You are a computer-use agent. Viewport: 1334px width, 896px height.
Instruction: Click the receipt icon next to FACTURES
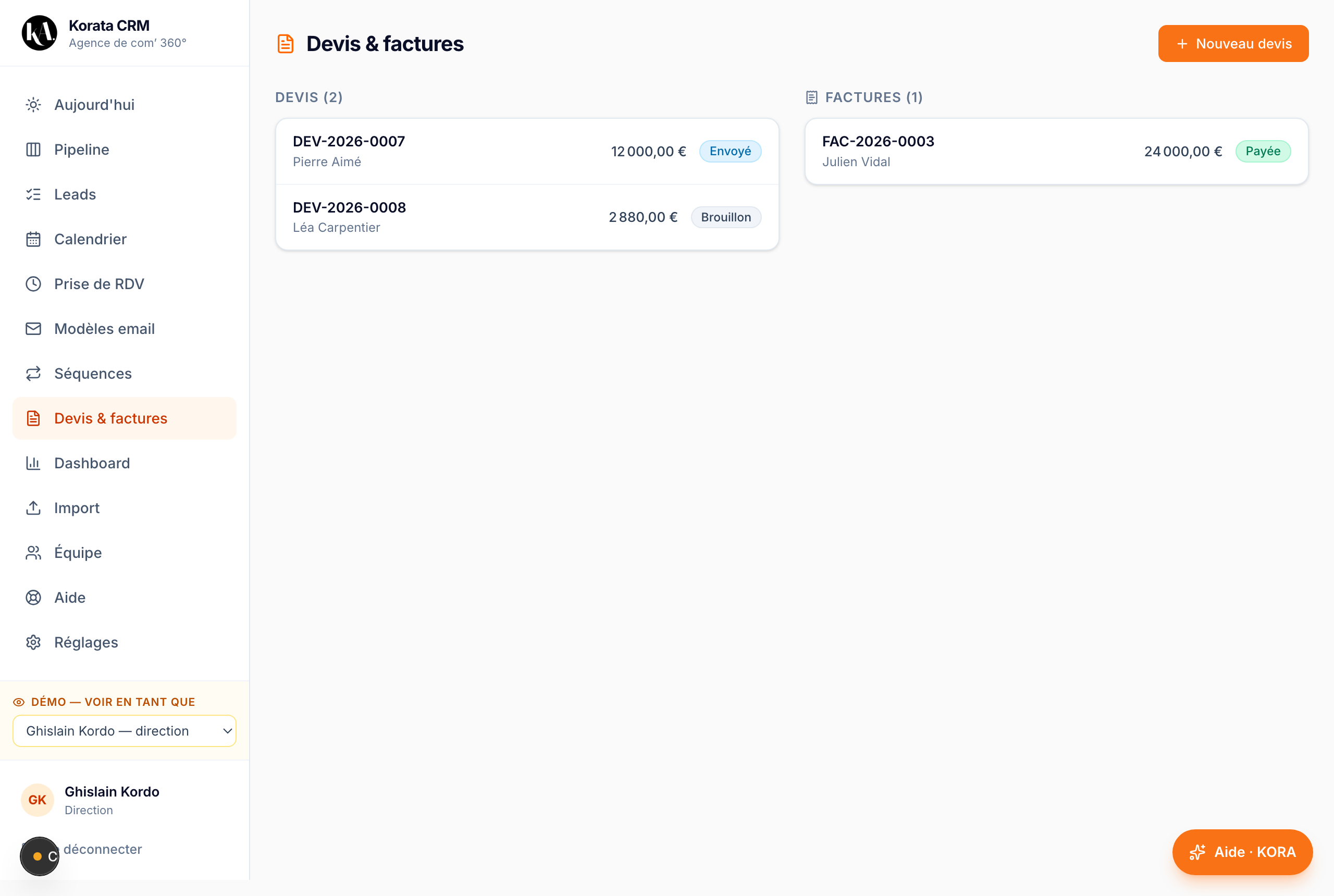point(811,98)
